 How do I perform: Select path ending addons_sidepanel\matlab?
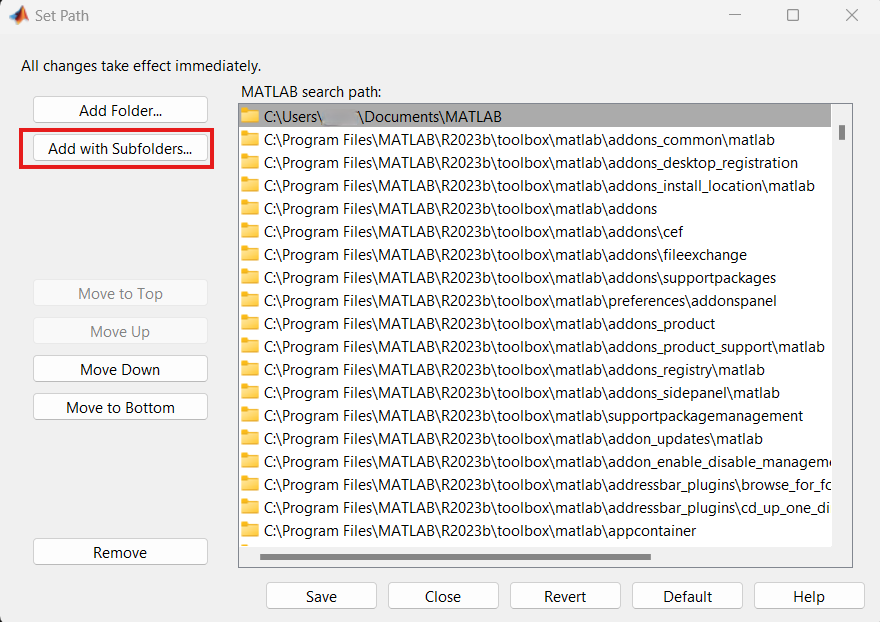tap(535, 392)
